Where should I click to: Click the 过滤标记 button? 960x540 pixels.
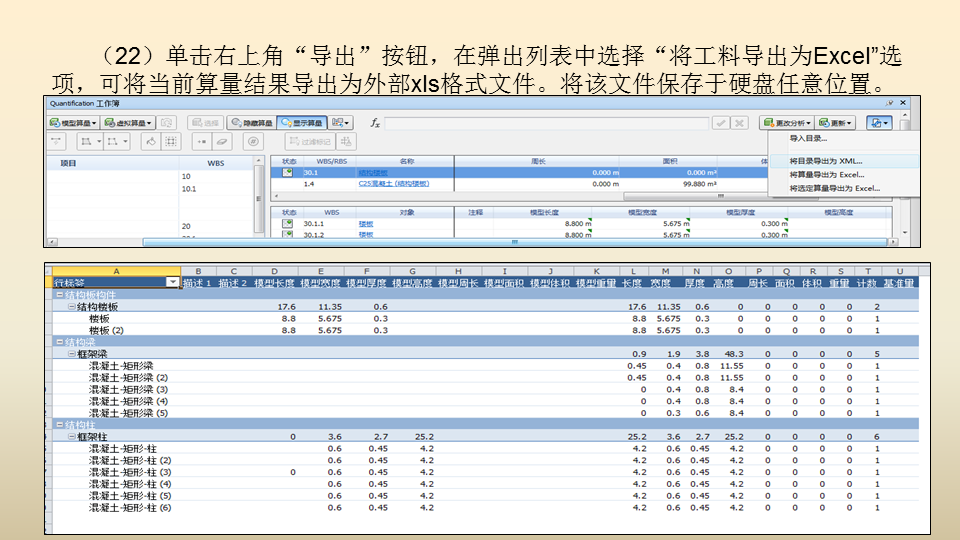tap(310, 141)
